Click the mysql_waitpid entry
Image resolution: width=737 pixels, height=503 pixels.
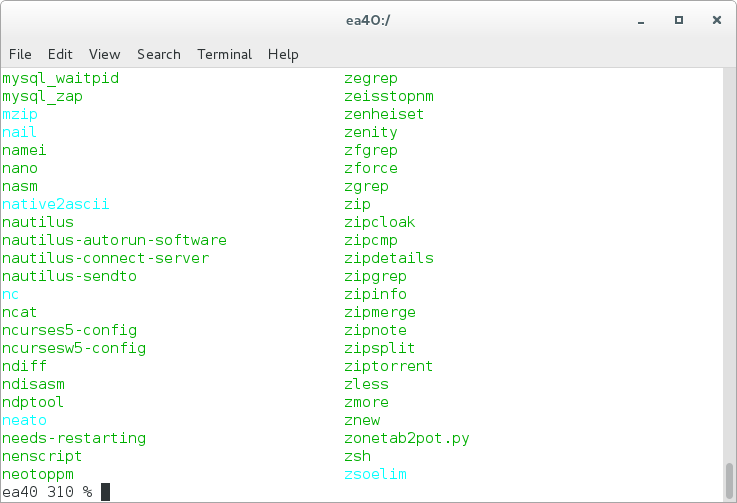pyautogui.click(x=61, y=78)
